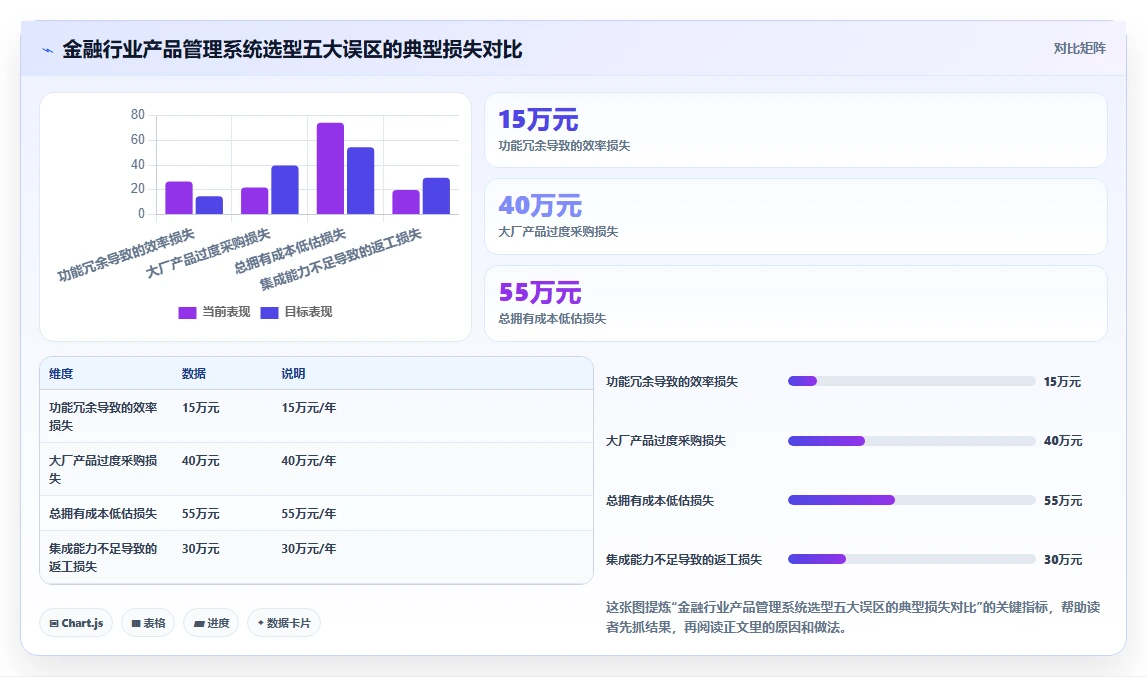Click the purple 当前表现 bar for 集成能力不足导致的返工损失

pos(406,202)
